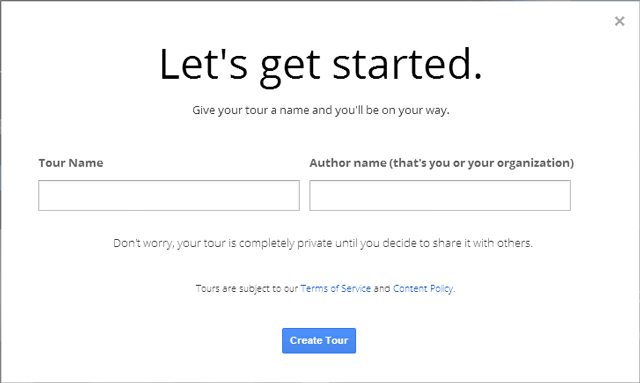Click the word "Let's" in the heading
This screenshot has height=383, width=640.
coord(203,64)
